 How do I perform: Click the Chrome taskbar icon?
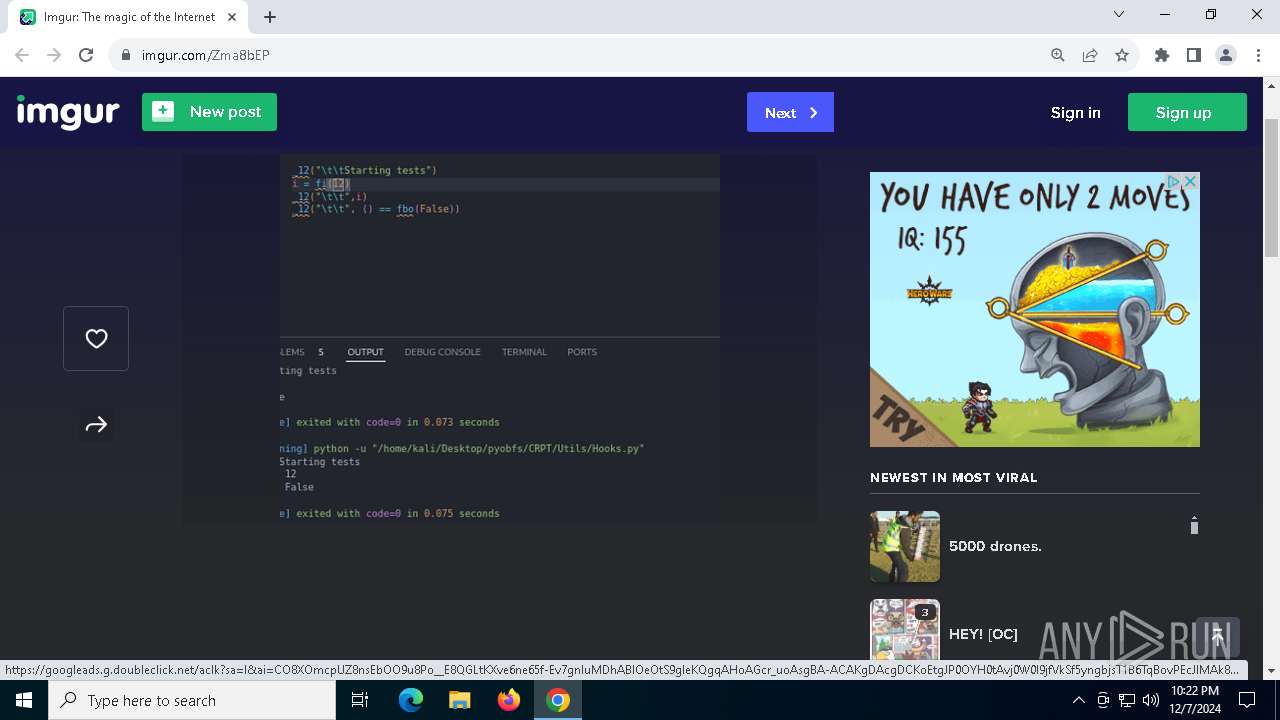coord(558,700)
